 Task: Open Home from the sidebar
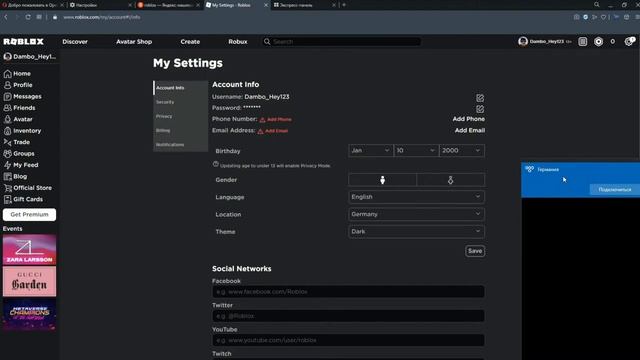pos(17,73)
